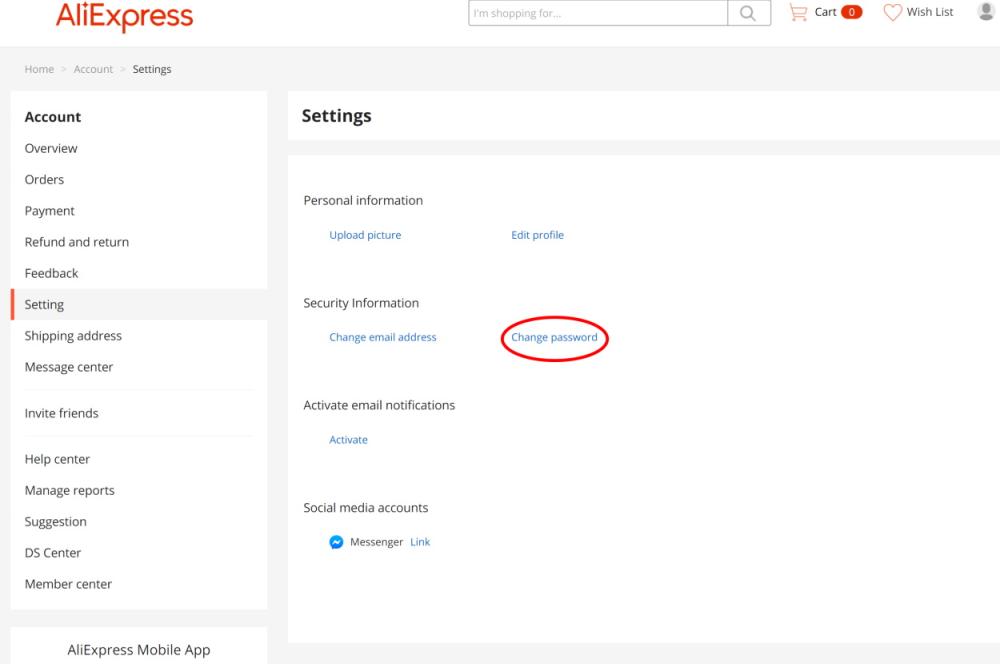Open Help center
The width and height of the screenshot is (1000, 664).
[57, 459]
